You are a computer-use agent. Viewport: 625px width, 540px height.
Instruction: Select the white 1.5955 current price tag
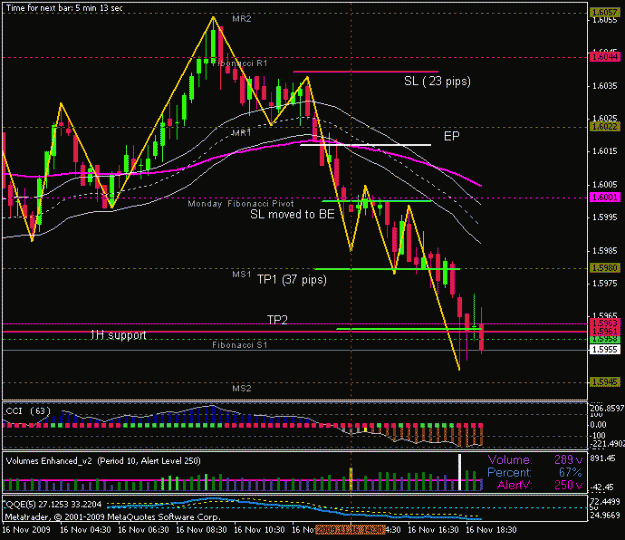[605, 350]
